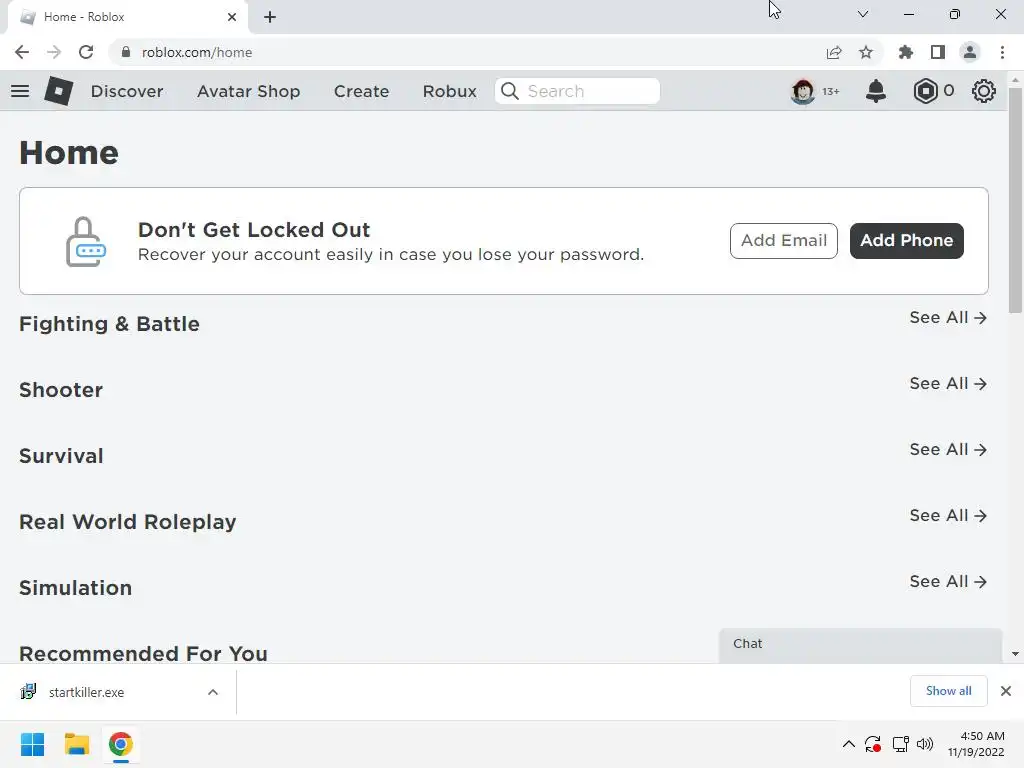Toggle Chrome side panel

(x=938, y=52)
